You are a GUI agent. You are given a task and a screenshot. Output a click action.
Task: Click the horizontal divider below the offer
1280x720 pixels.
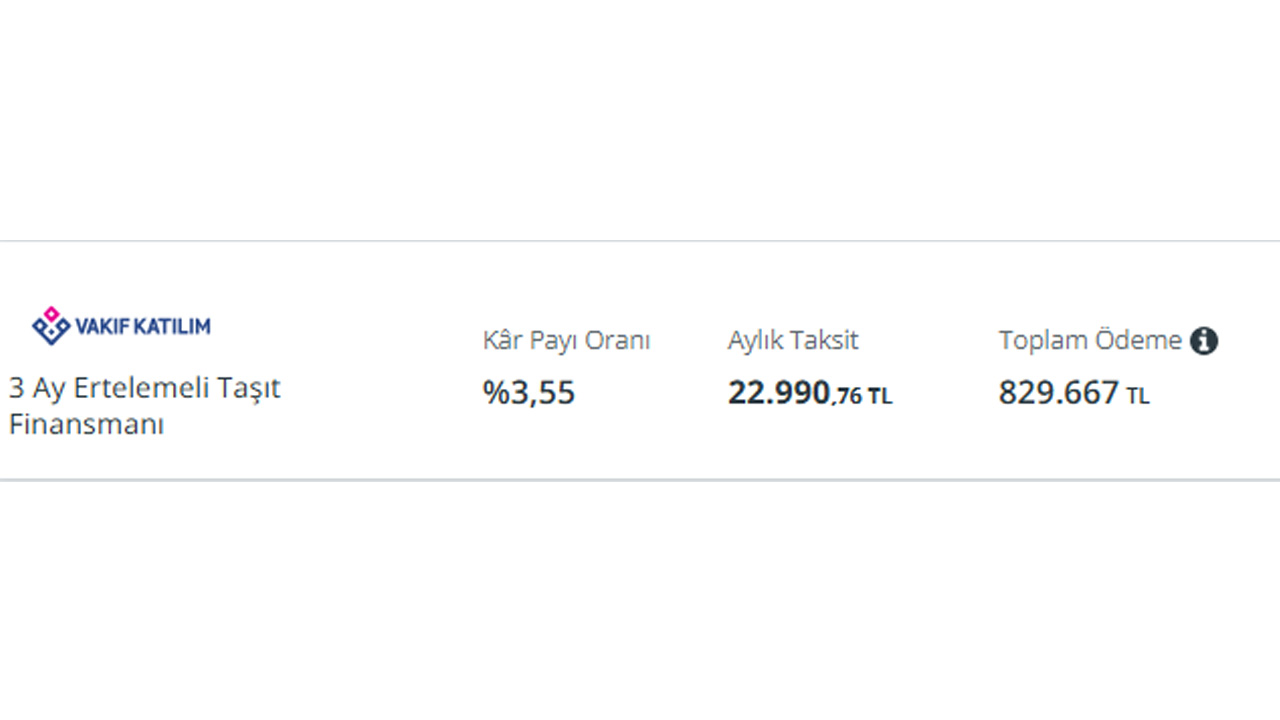[x=640, y=480]
